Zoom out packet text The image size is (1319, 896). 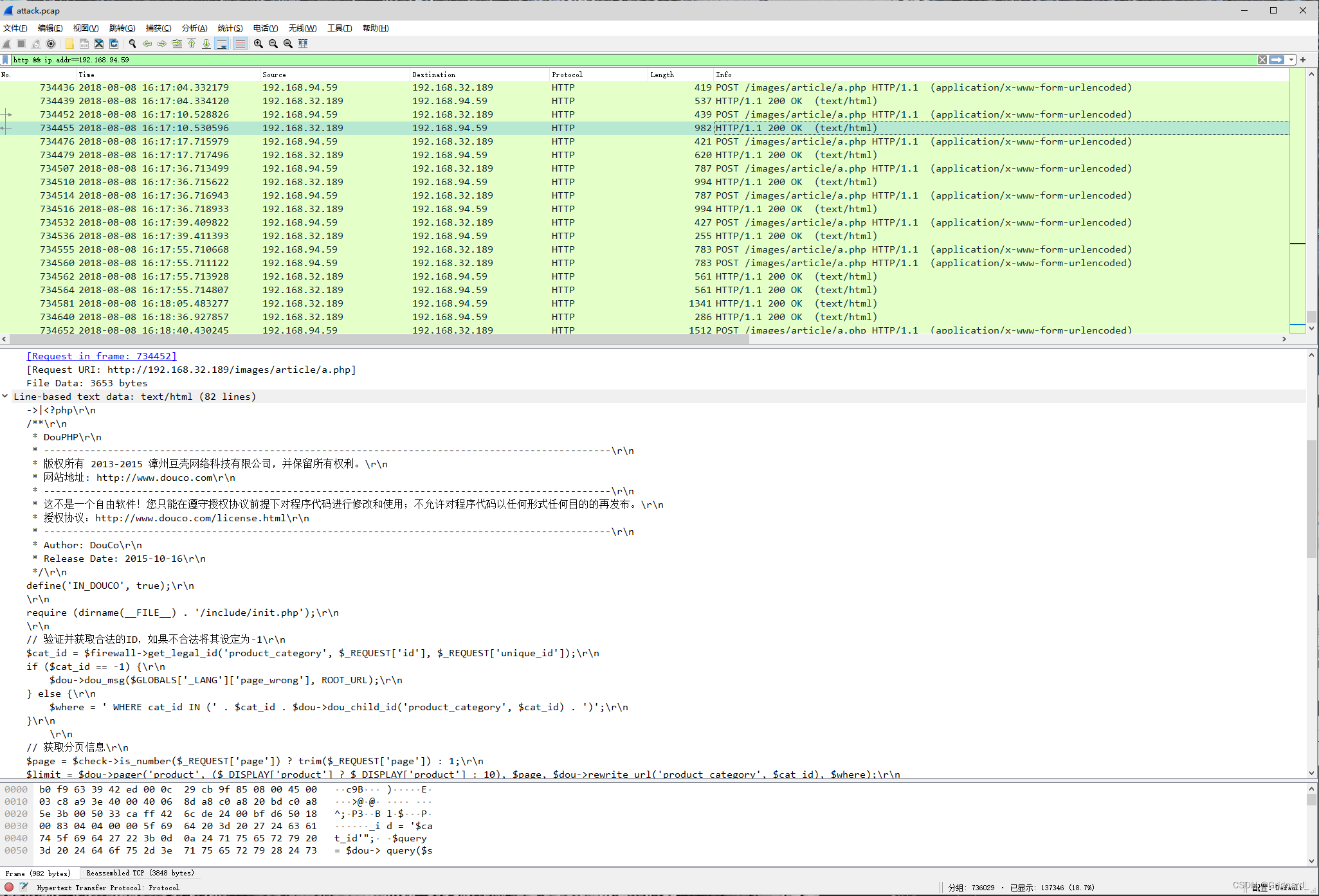click(273, 44)
